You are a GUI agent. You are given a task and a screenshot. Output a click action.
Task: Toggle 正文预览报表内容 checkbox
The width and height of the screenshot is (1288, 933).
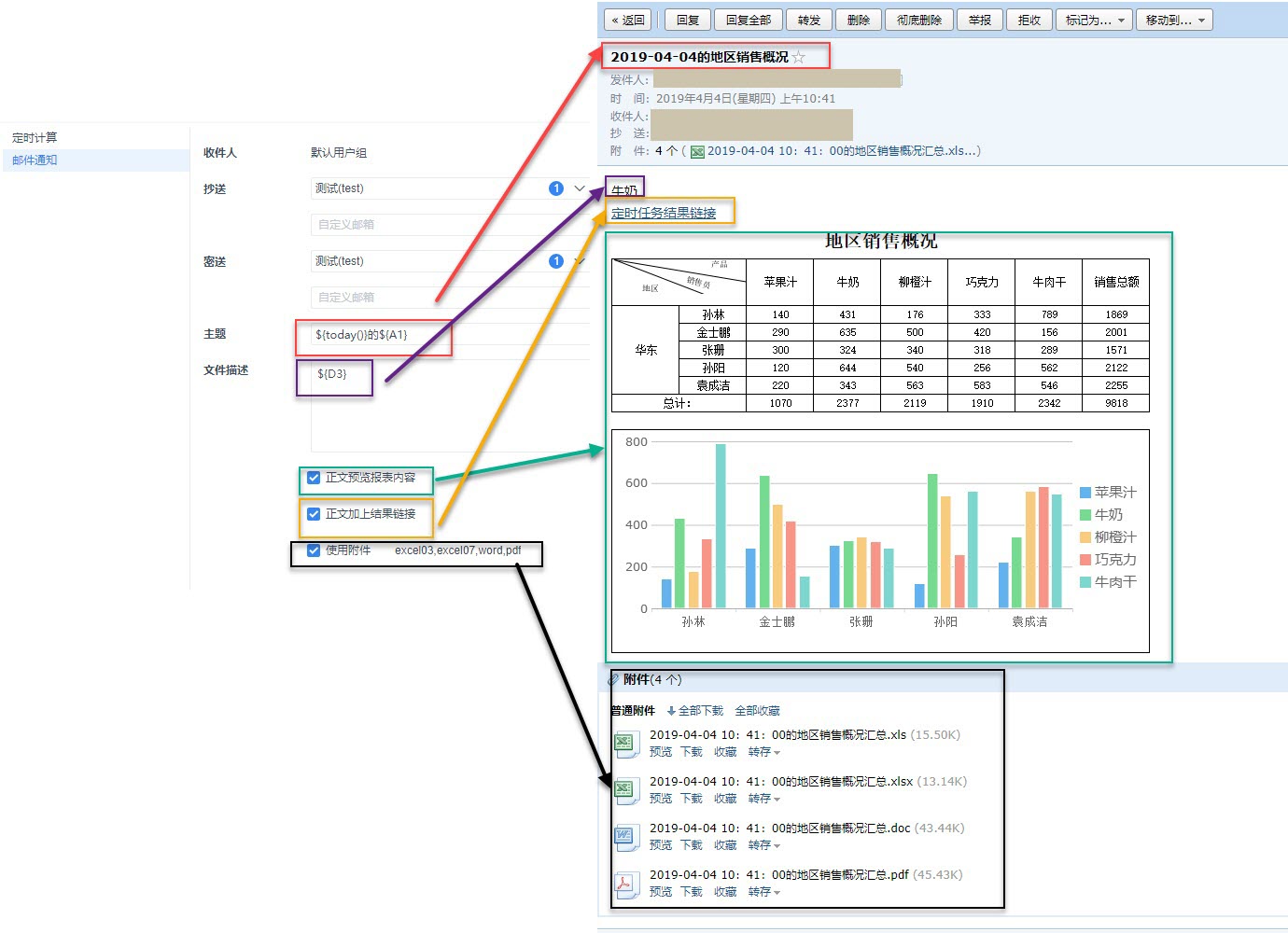pyautogui.click(x=314, y=478)
